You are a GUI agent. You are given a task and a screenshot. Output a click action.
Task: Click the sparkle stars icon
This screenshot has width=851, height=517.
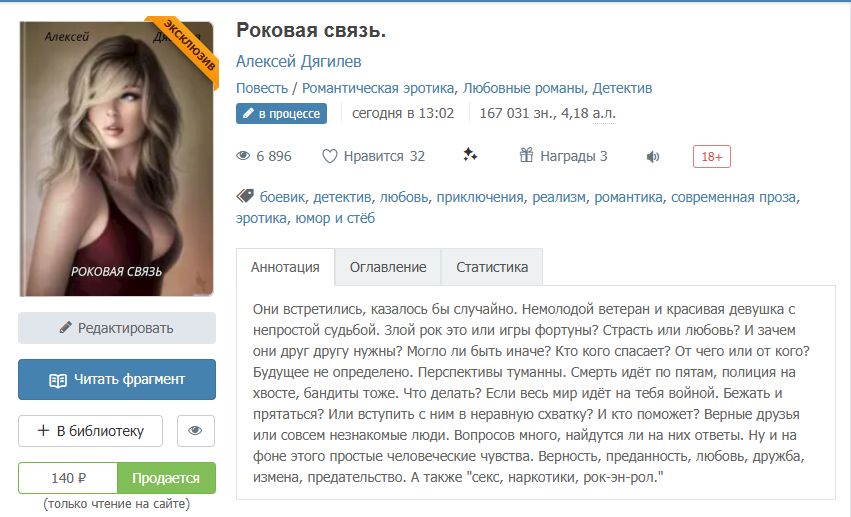click(x=470, y=155)
